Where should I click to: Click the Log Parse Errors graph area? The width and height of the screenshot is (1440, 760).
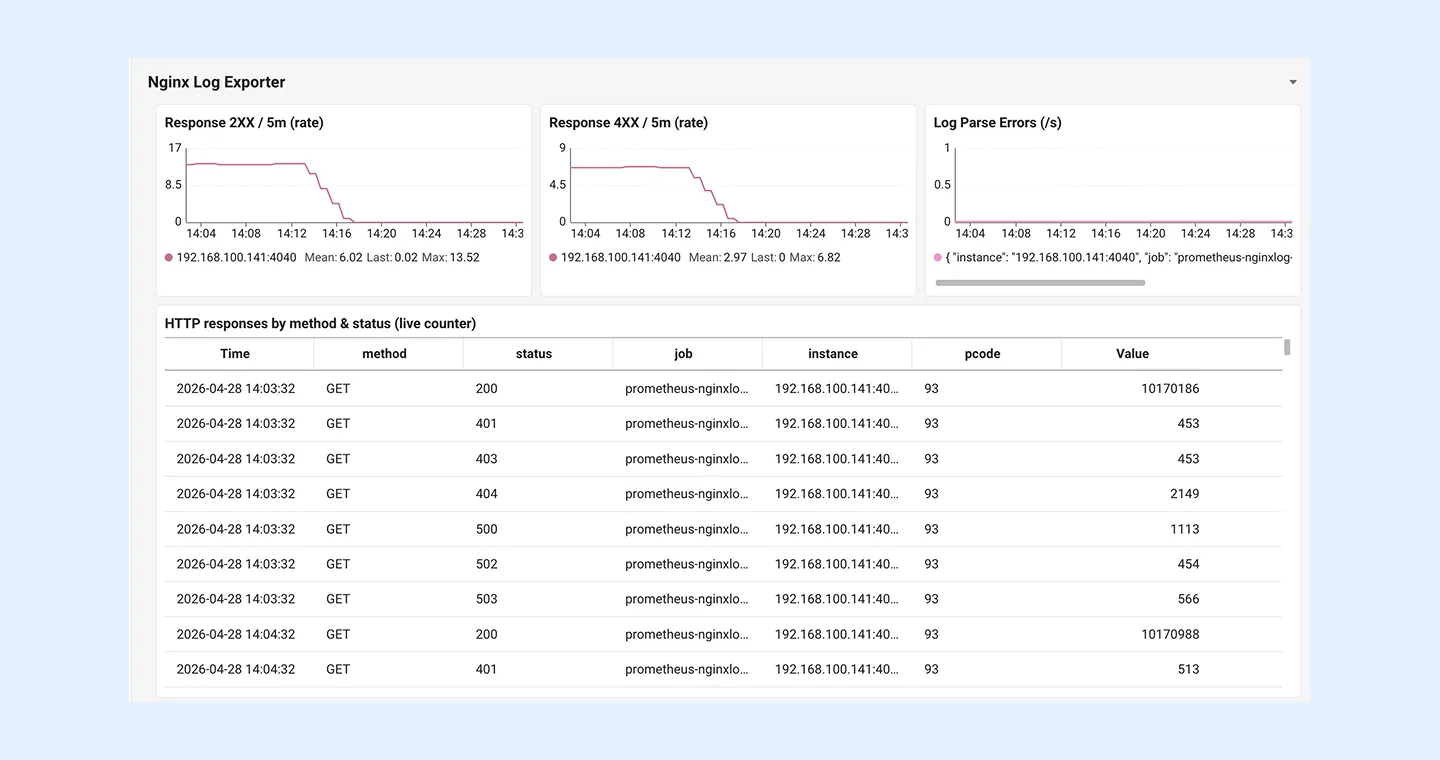[x=1123, y=185]
